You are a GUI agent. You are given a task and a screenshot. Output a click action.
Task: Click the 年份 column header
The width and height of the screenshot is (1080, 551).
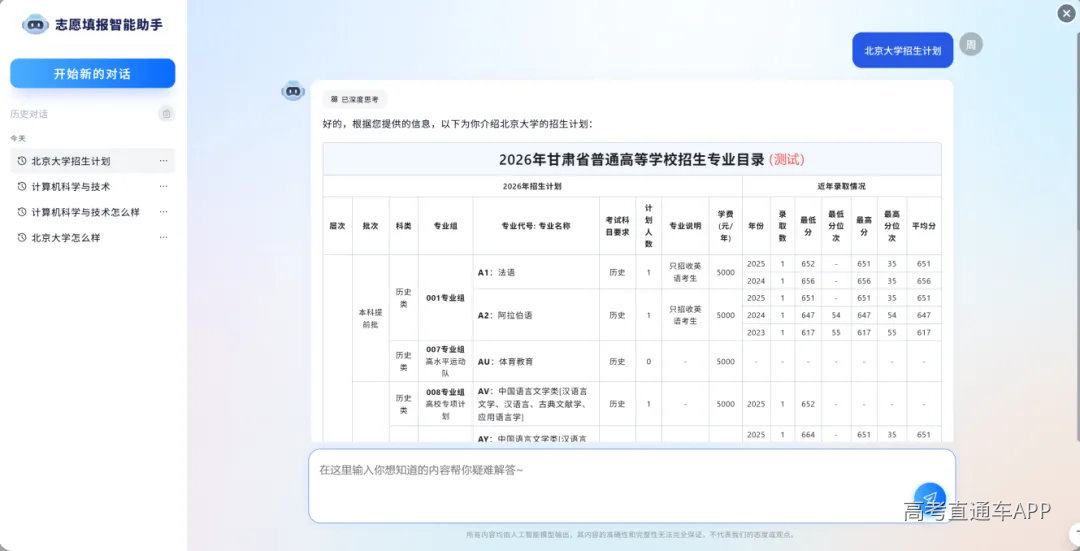756,226
